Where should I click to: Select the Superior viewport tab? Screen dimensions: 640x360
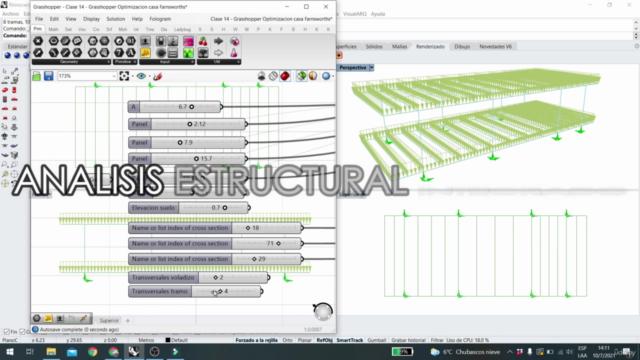(109, 321)
